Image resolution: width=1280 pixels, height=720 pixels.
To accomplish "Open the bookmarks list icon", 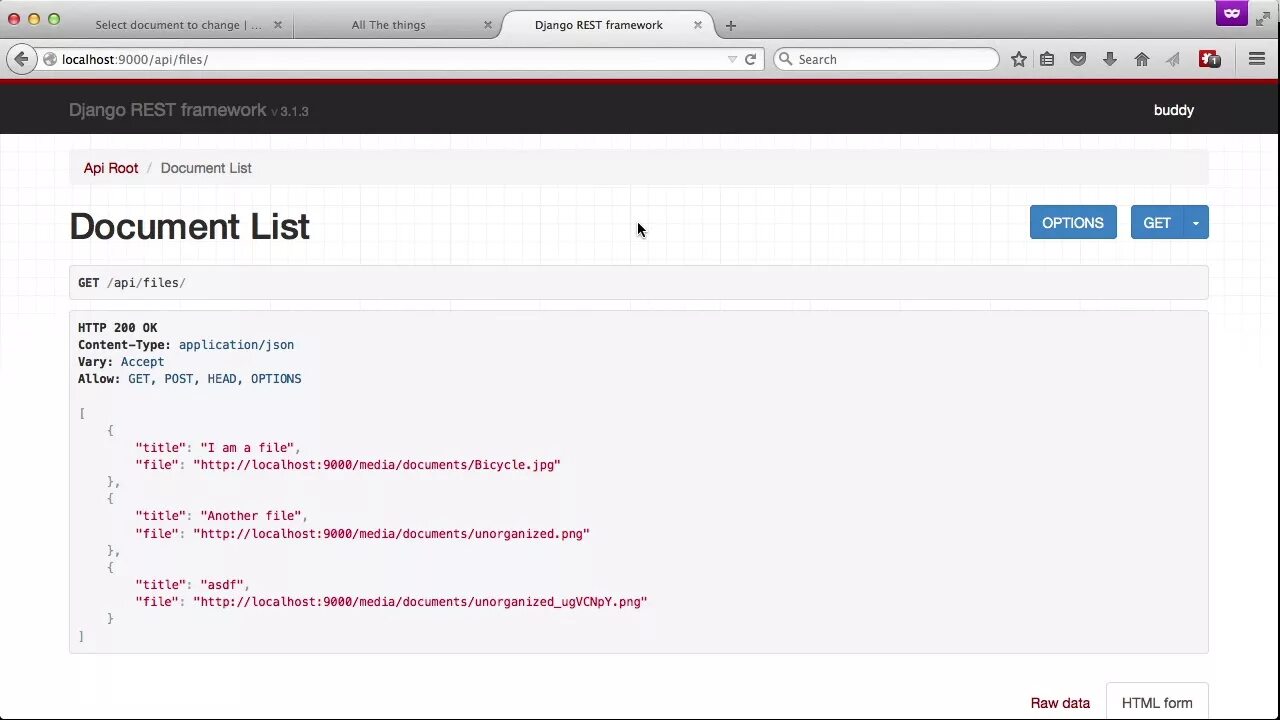I will click(1047, 59).
